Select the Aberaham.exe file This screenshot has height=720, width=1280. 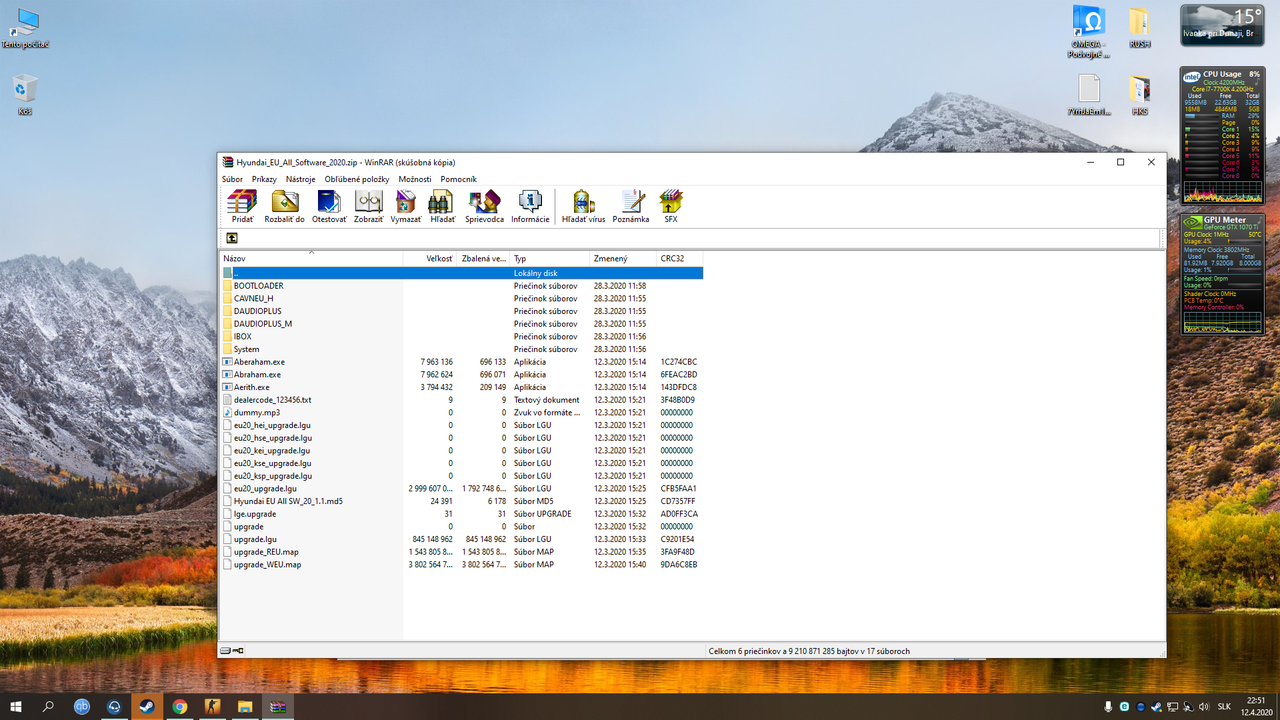461,362
